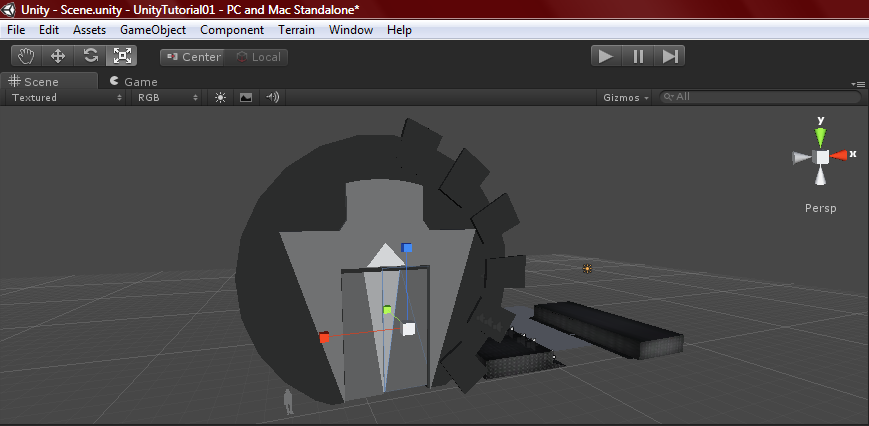Focus the scene search field
869x426 pixels.
(760, 97)
